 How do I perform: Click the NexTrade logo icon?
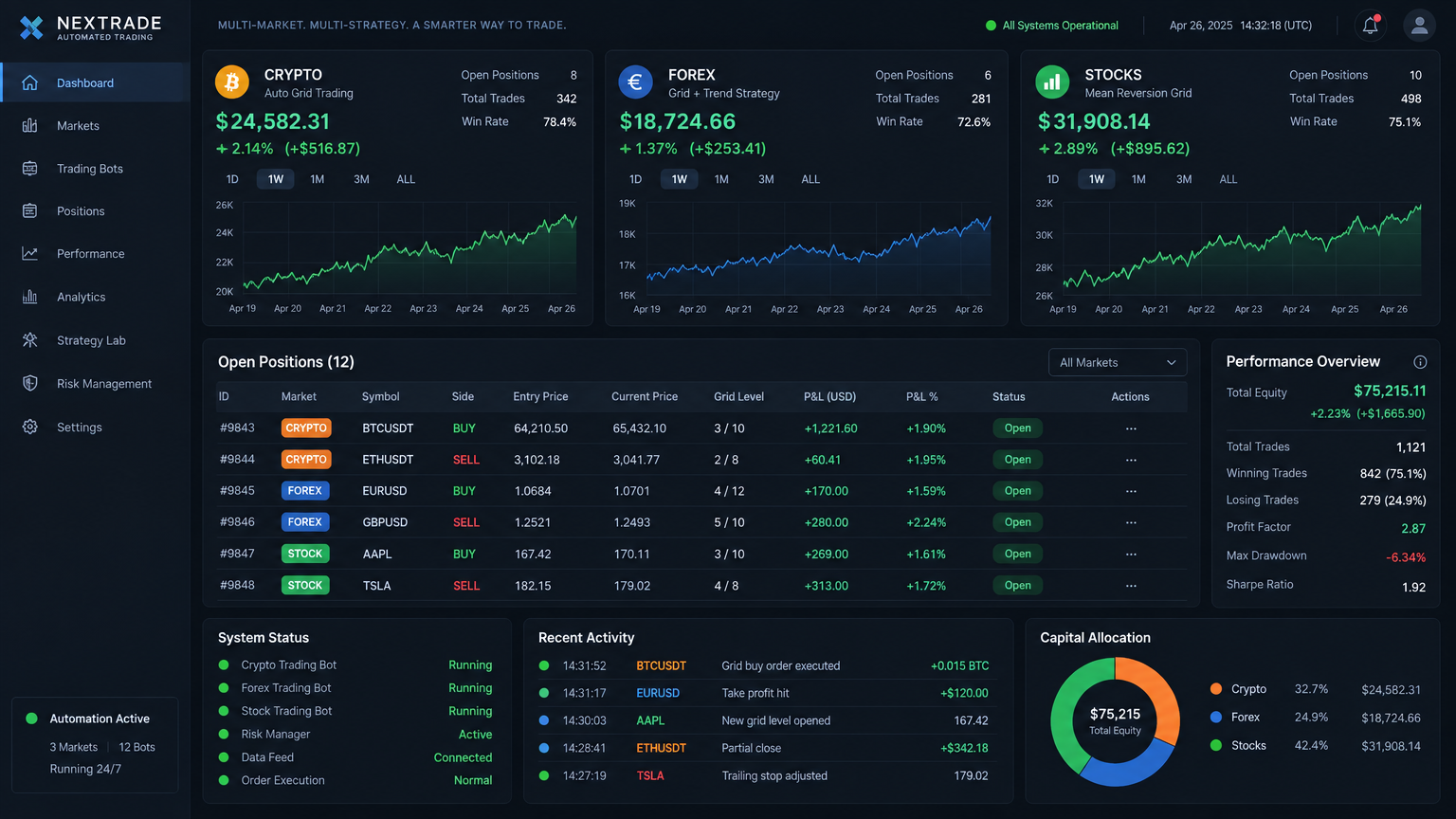(x=31, y=28)
